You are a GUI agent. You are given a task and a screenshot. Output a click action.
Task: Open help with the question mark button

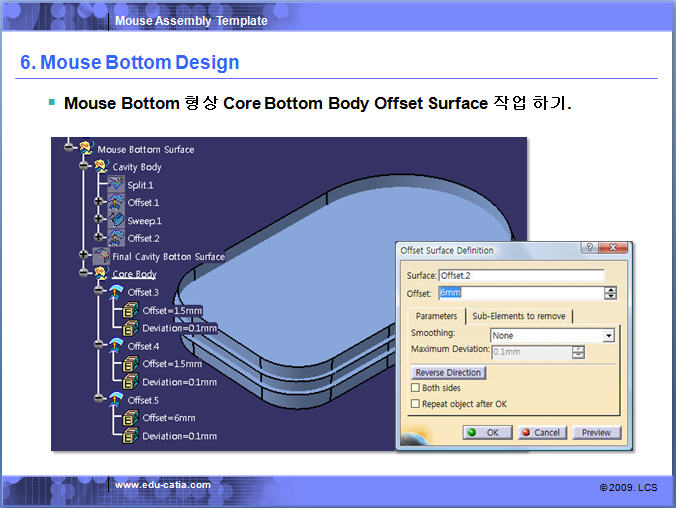point(591,248)
